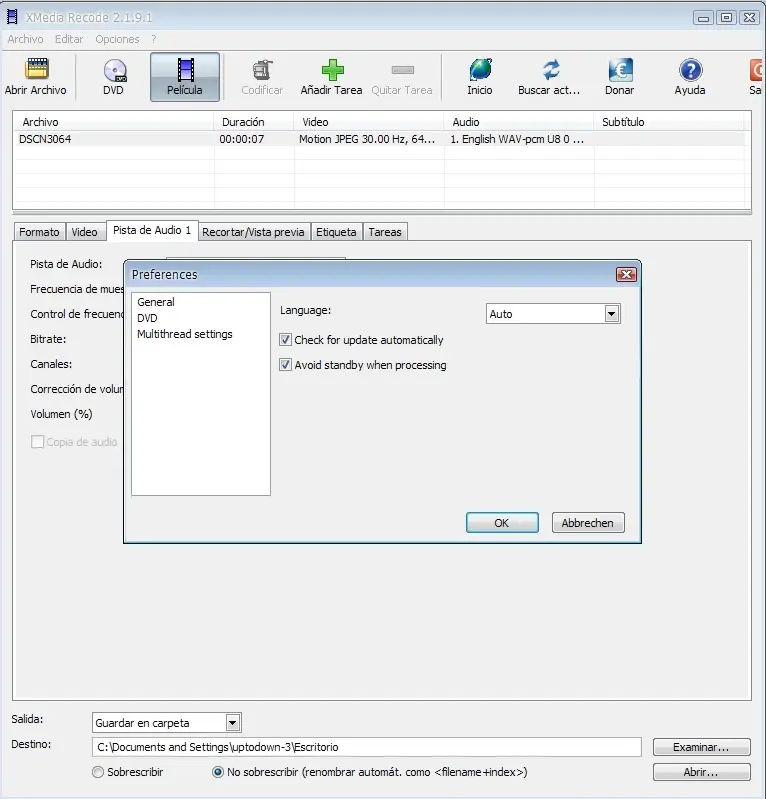Click the Video column header in file list
Screen dimensions: 766x799
(369, 122)
